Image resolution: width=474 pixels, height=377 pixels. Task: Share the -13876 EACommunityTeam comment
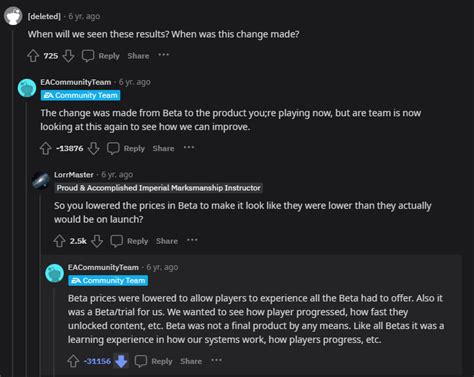163,148
